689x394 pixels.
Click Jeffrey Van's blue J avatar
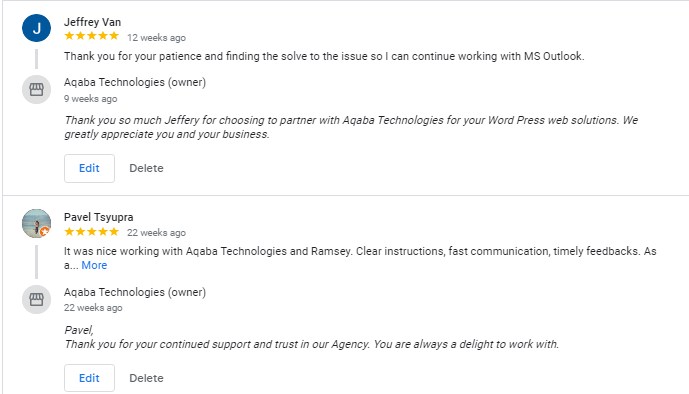pos(36,28)
